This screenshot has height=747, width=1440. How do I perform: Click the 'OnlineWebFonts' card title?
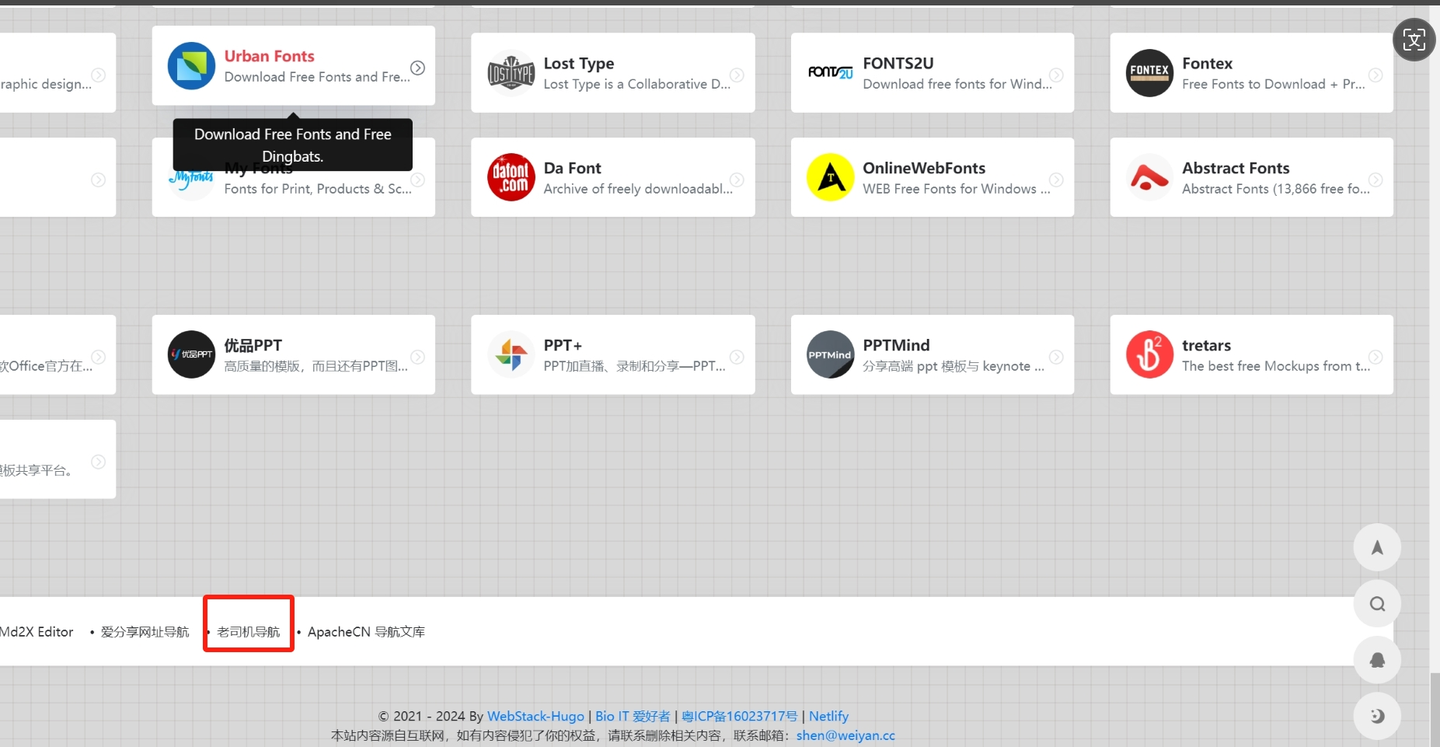(x=924, y=168)
